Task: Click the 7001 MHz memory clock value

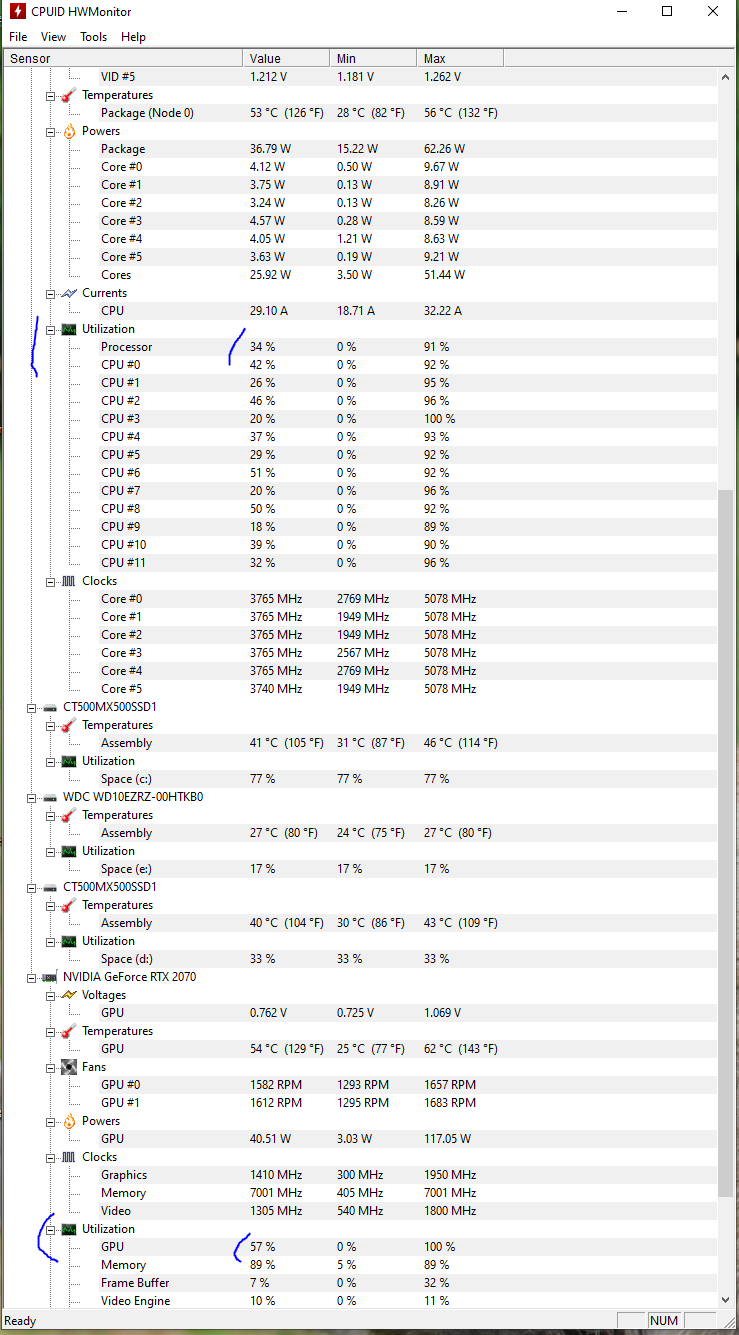Action: pyautogui.click(x=276, y=1193)
